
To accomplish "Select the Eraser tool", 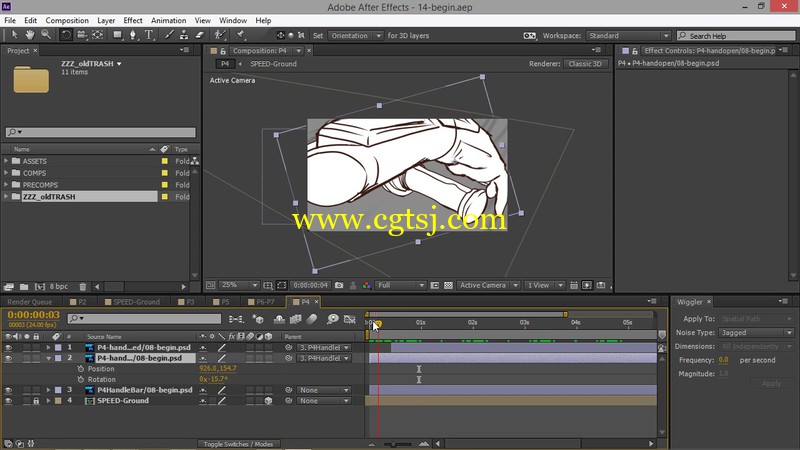I will click(x=200, y=35).
